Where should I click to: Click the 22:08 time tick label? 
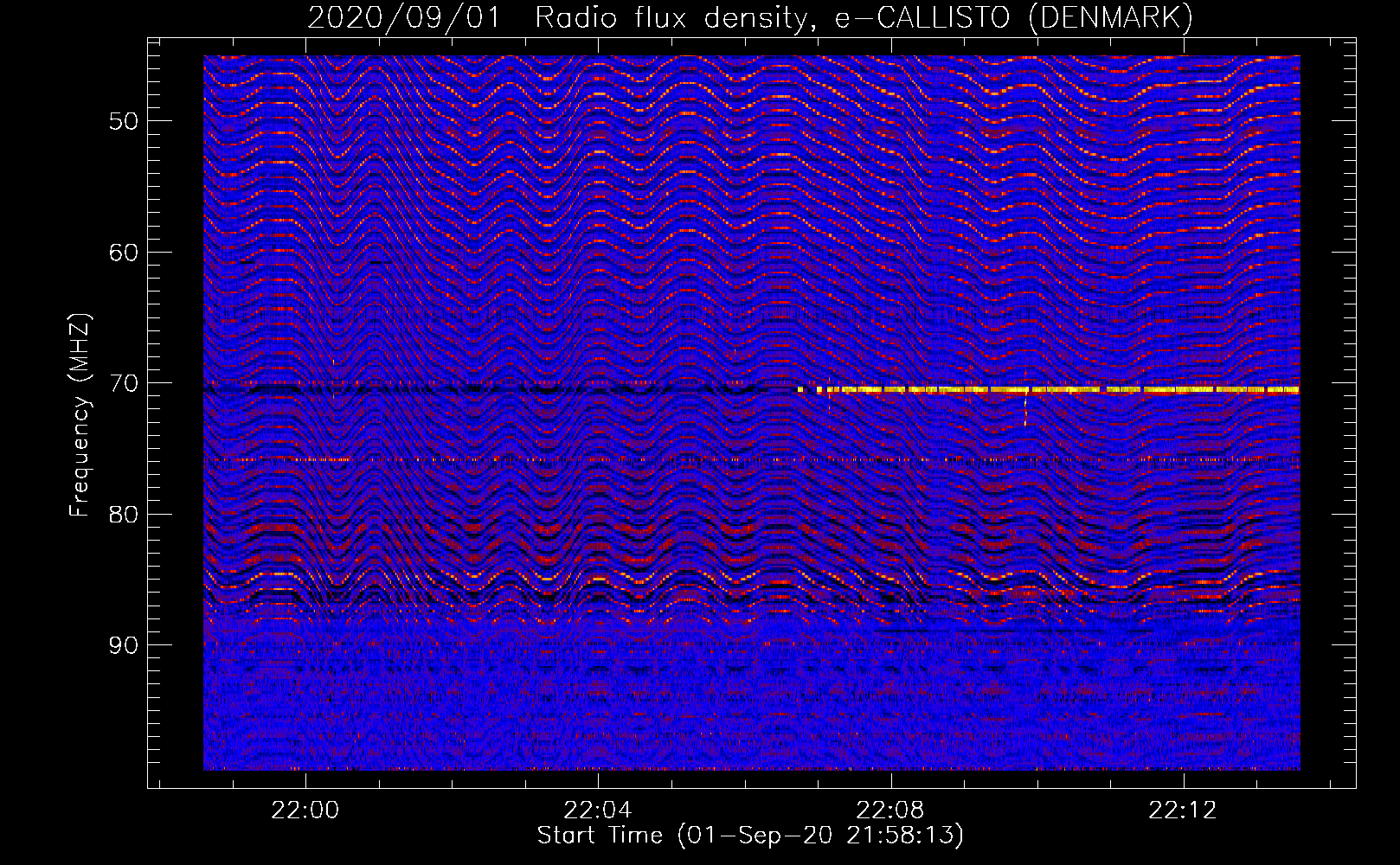(890, 811)
